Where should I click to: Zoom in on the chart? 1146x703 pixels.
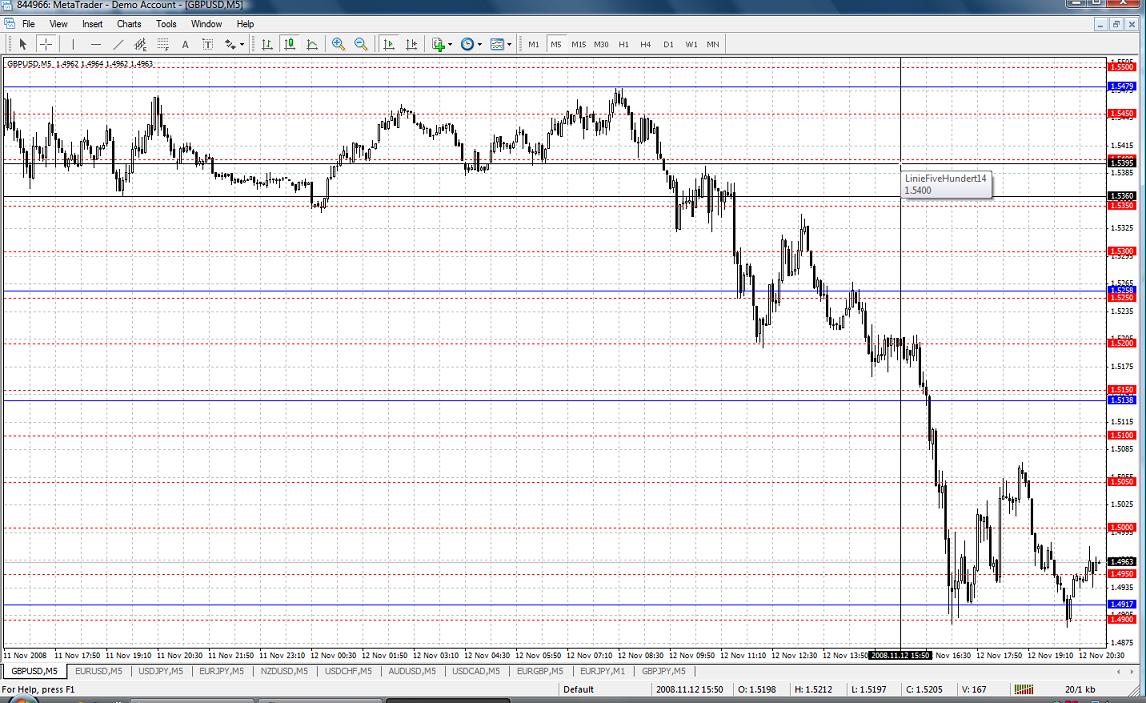click(338, 45)
